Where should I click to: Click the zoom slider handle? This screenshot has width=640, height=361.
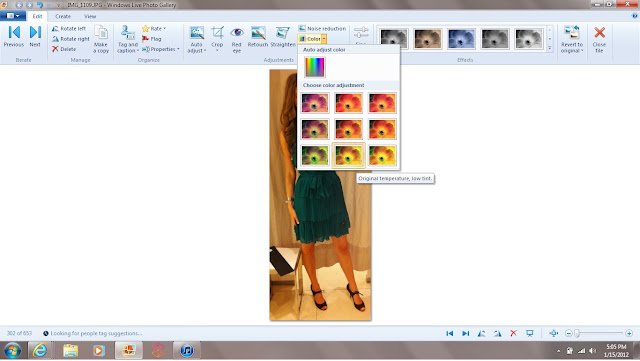point(577,334)
